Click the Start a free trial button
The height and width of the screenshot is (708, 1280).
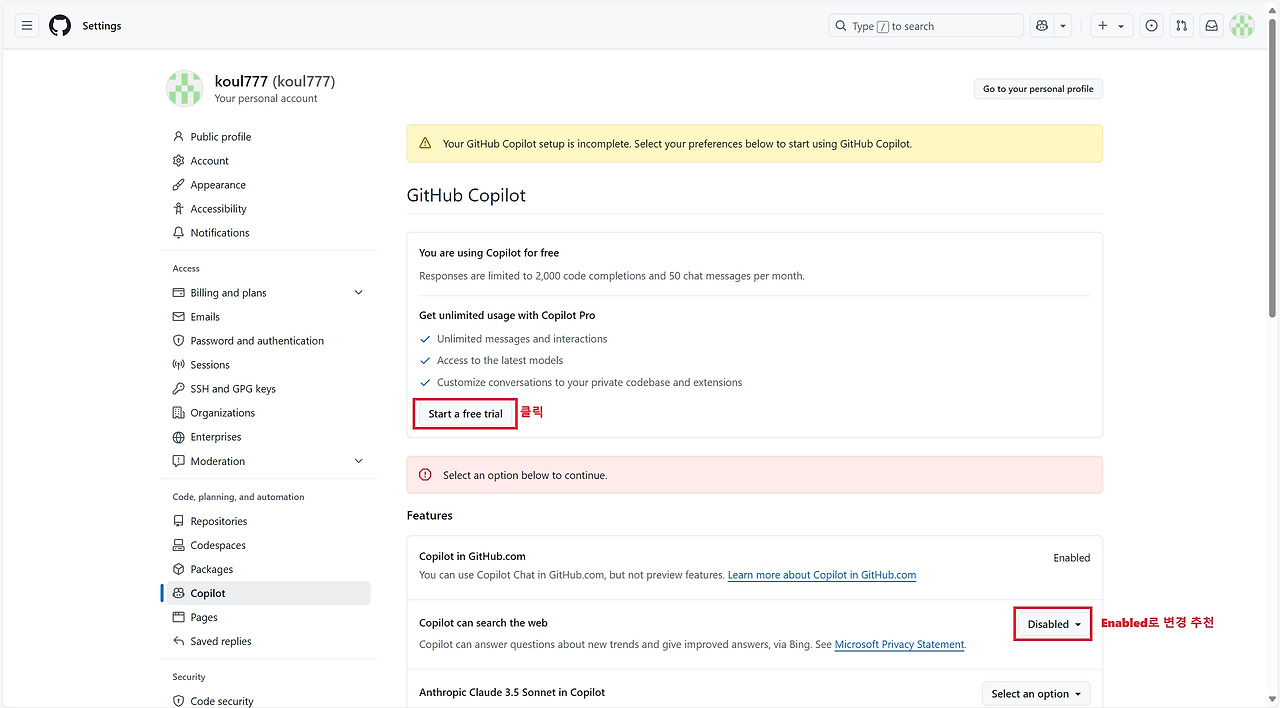(464, 413)
